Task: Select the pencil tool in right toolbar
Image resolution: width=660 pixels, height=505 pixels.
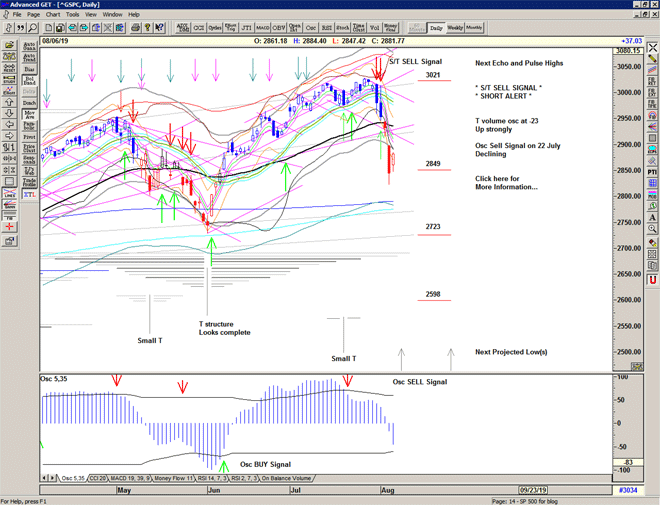Action: (652, 58)
